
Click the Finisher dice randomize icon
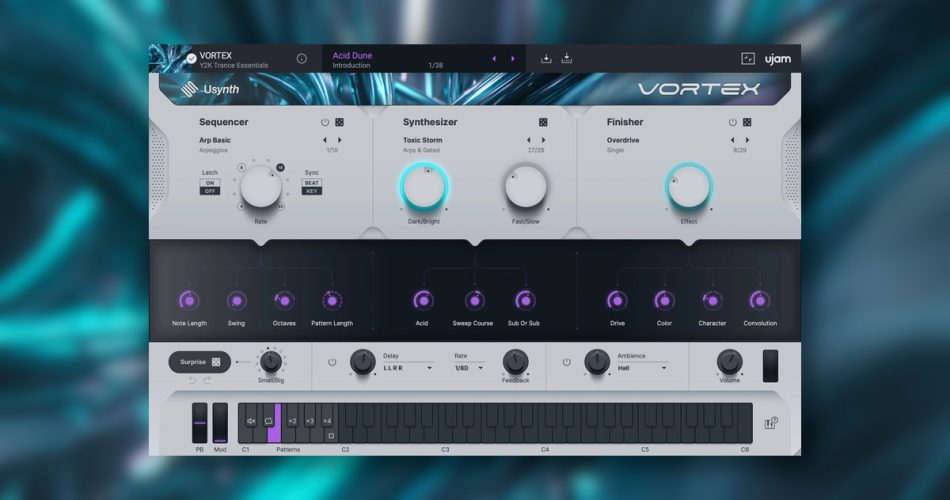pos(747,123)
